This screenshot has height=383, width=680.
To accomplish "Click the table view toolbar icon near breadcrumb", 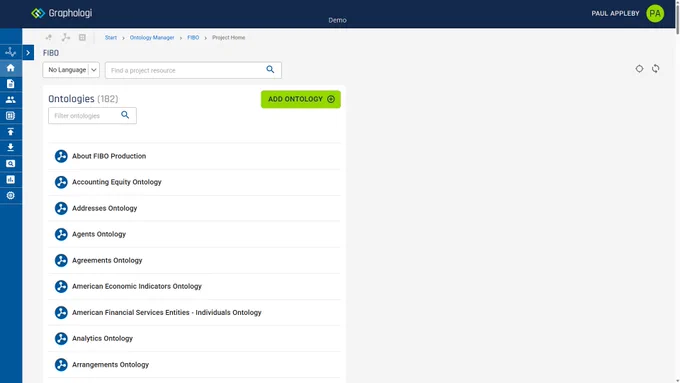I will pos(82,38).
